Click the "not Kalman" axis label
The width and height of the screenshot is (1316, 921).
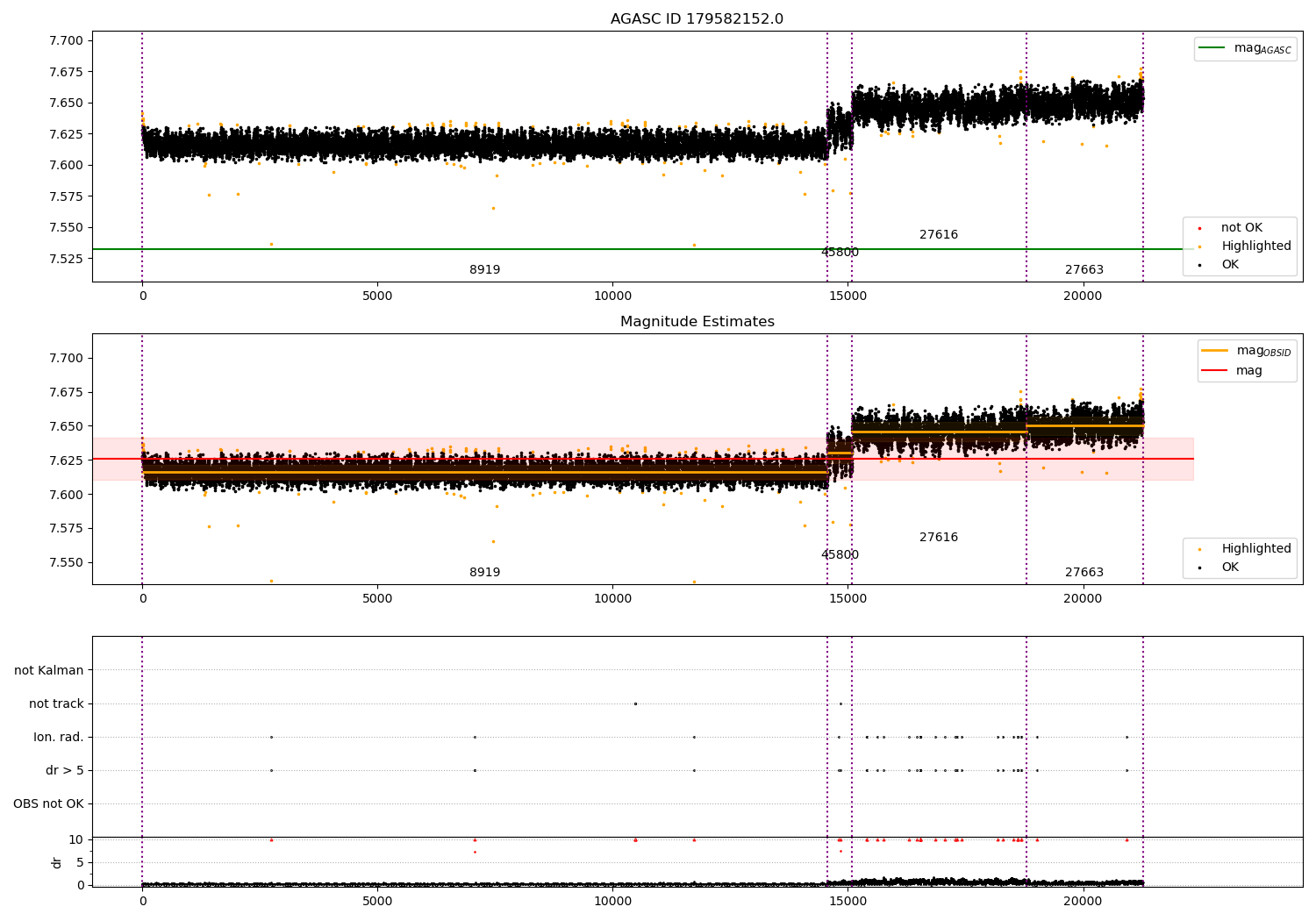tap(49, 671)
